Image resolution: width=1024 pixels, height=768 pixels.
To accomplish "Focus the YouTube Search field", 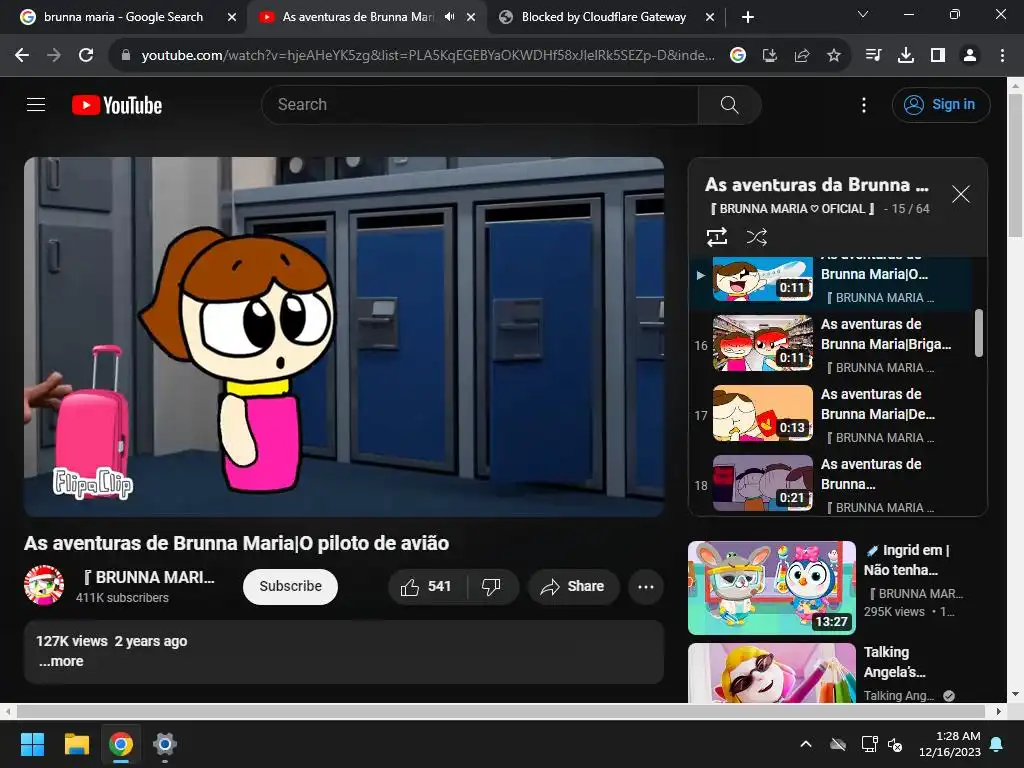I will point(480,104).
